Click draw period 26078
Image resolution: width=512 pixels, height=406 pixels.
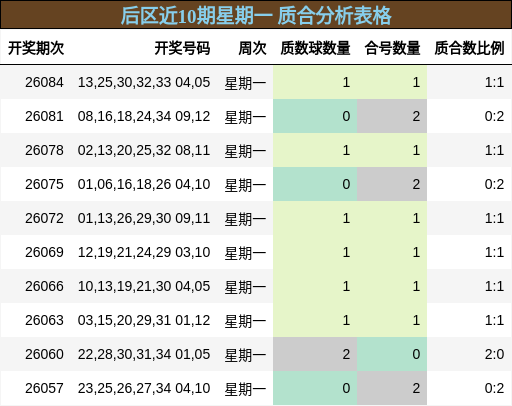click(x=44, y=150)
